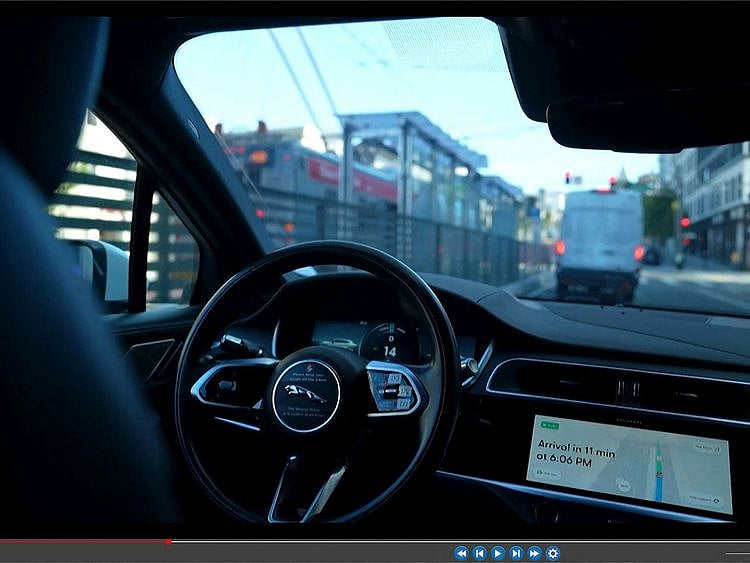Open the player settings gear
The height and width of the screenshot is (563, 750).
point(552,553)
